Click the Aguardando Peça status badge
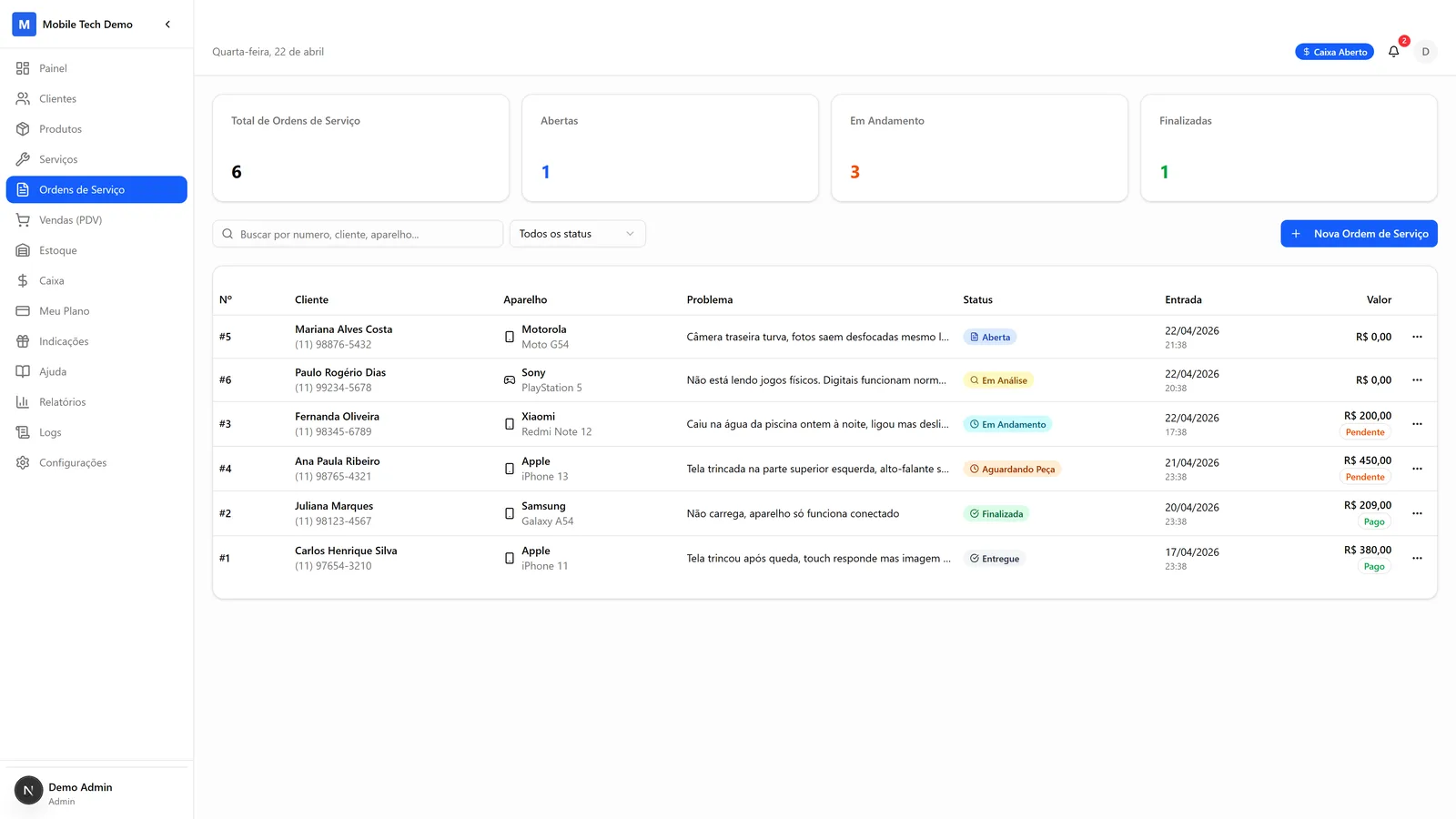This screenshot has height=819, width=1456. [x=1012, y=469]
